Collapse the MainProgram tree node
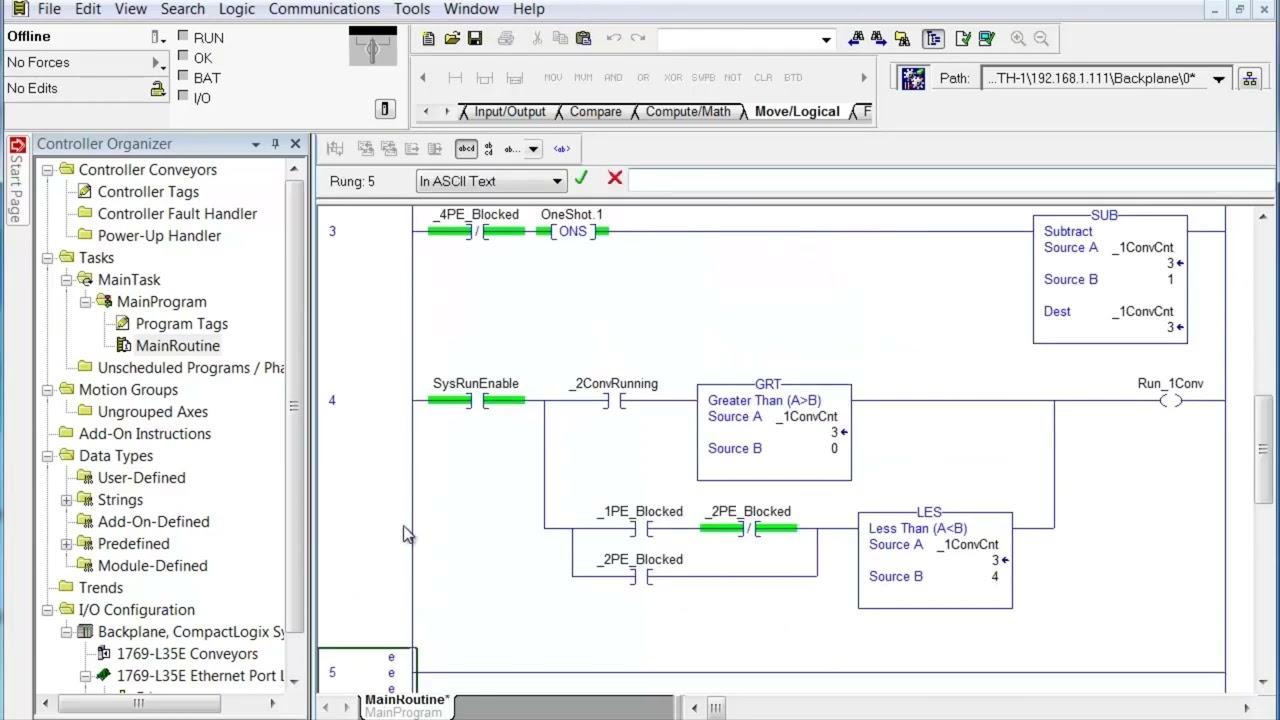The width and height of the screenshot is (1280, 720). (x=85, y=302)
